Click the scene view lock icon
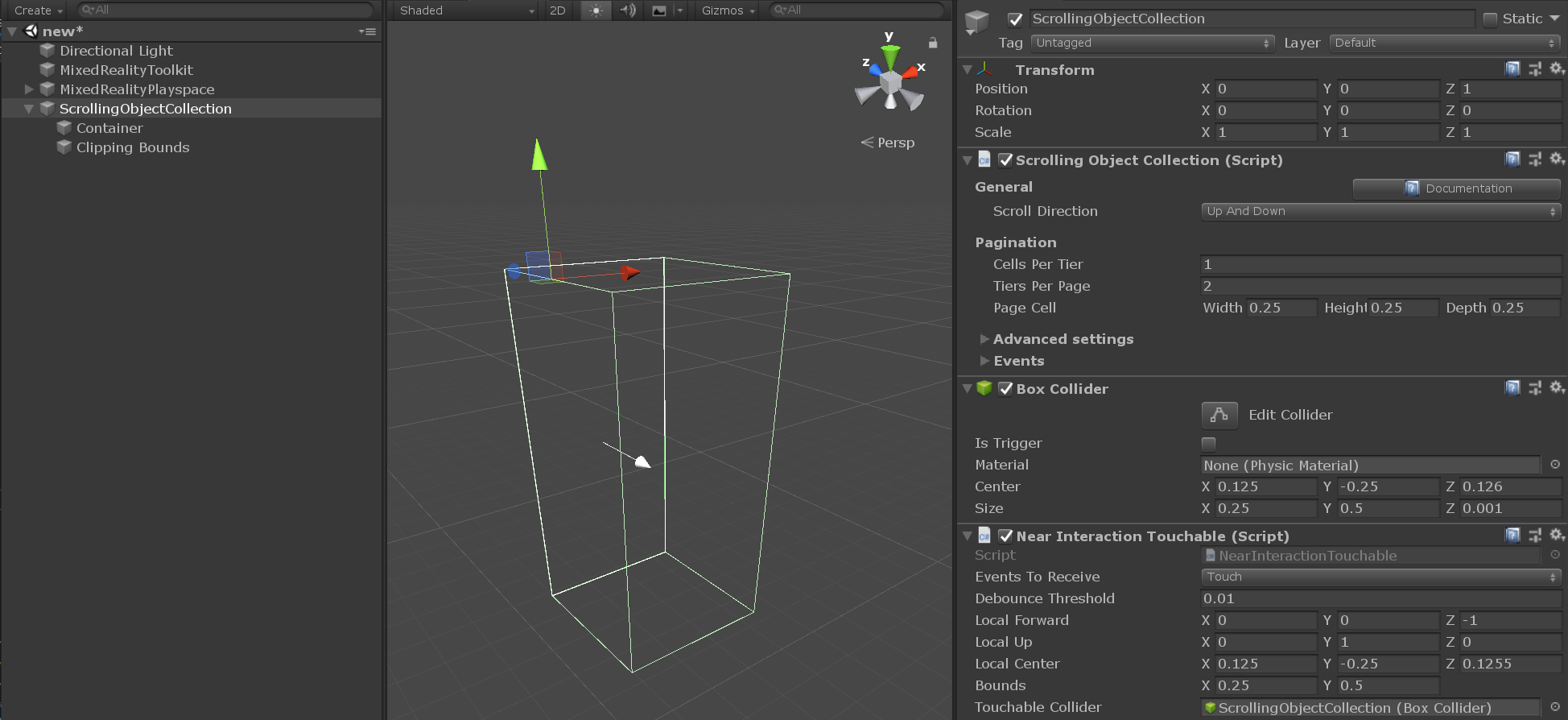This screenshot has width=1568, height=720. pos(933,43)
